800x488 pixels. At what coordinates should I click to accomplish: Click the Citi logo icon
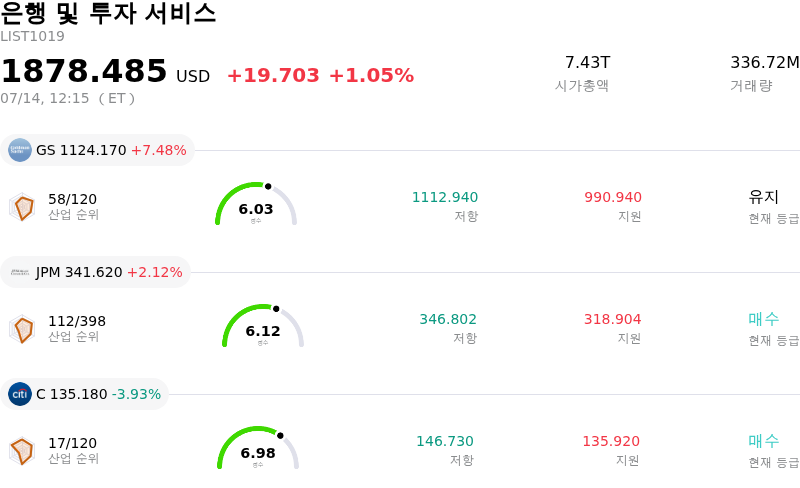(x=20, y=394)
